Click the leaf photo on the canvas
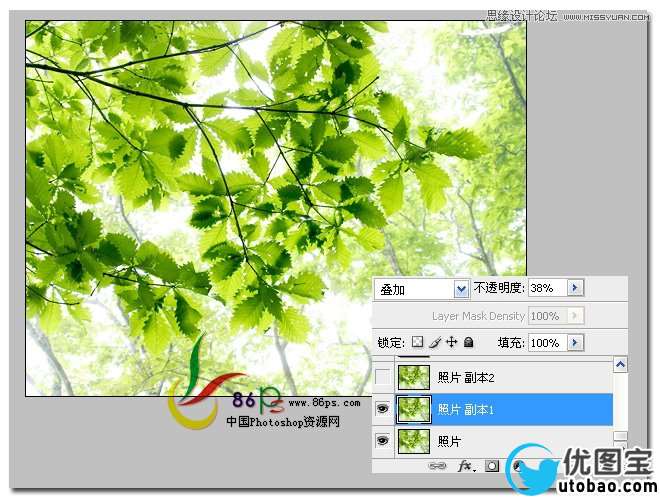660x500 pixels. point(276,208)
